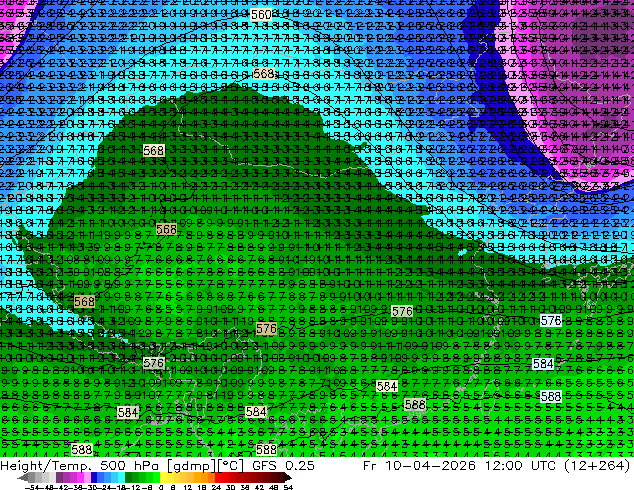Click the white-boxed 576 contour label
The width and height of the screenshot is (634, 490).
click(551, 321)
